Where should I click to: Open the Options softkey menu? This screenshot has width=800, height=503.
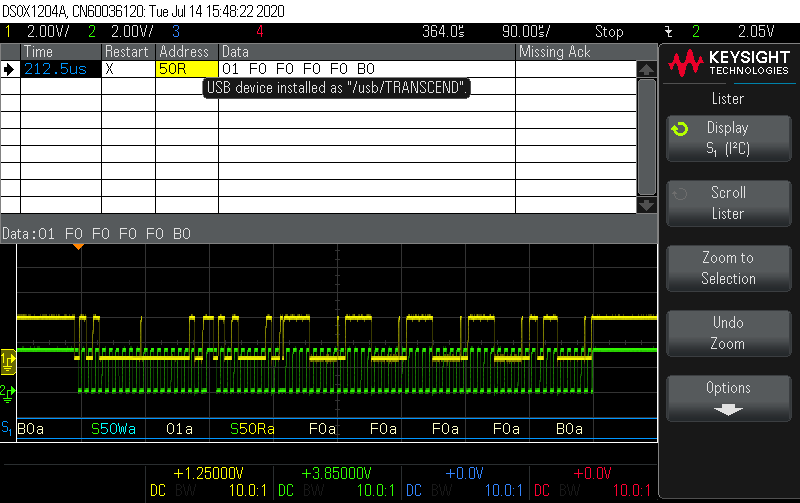[729, 398]
